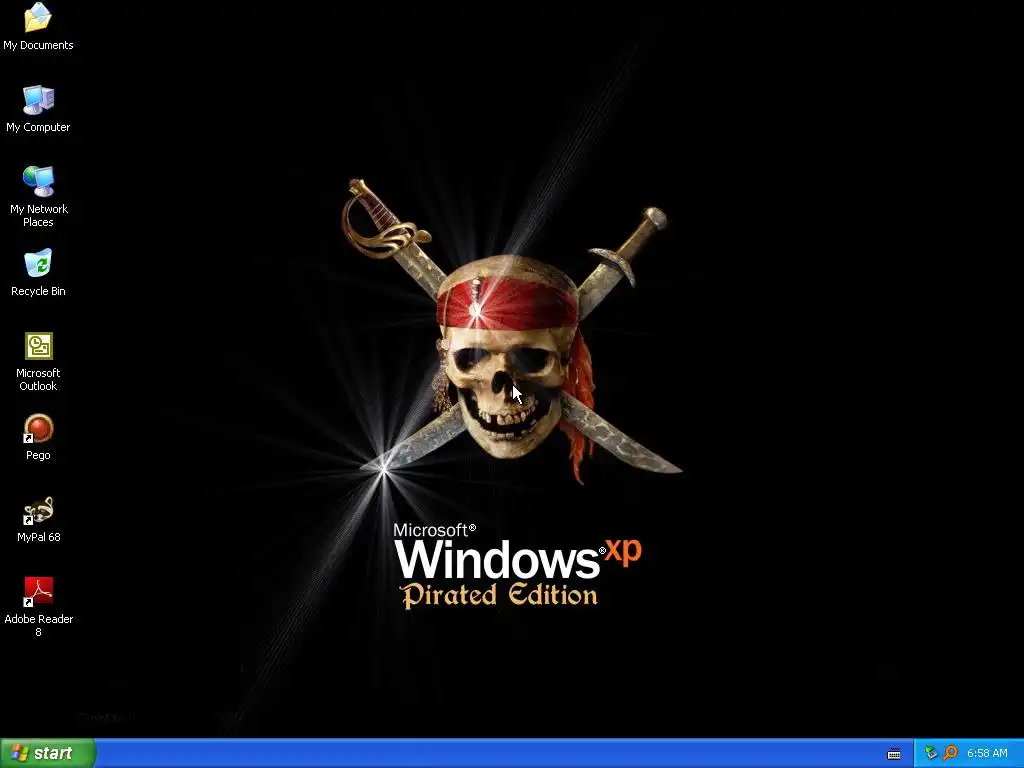
Task: Click the 6:58 AM taskbar clock
Action: 987,753
